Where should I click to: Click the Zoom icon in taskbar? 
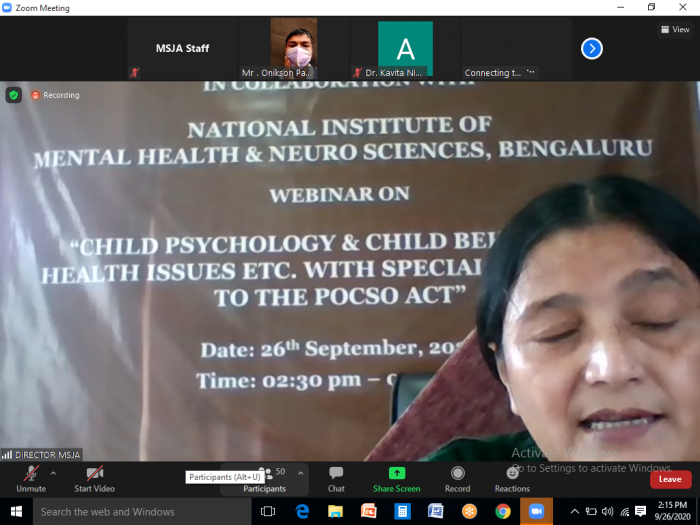pos(536,512)
